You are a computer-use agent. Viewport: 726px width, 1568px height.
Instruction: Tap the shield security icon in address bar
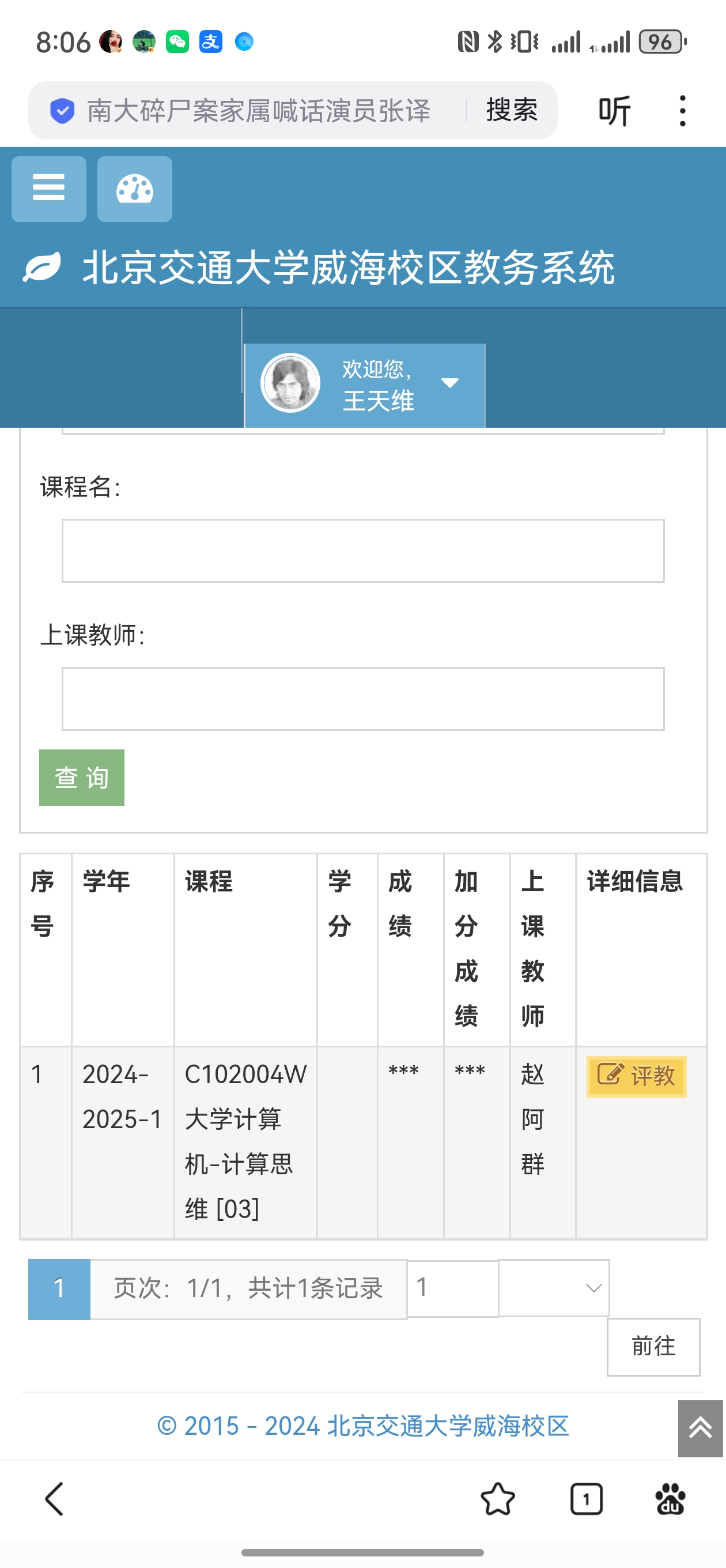click(x=62, y=111)
